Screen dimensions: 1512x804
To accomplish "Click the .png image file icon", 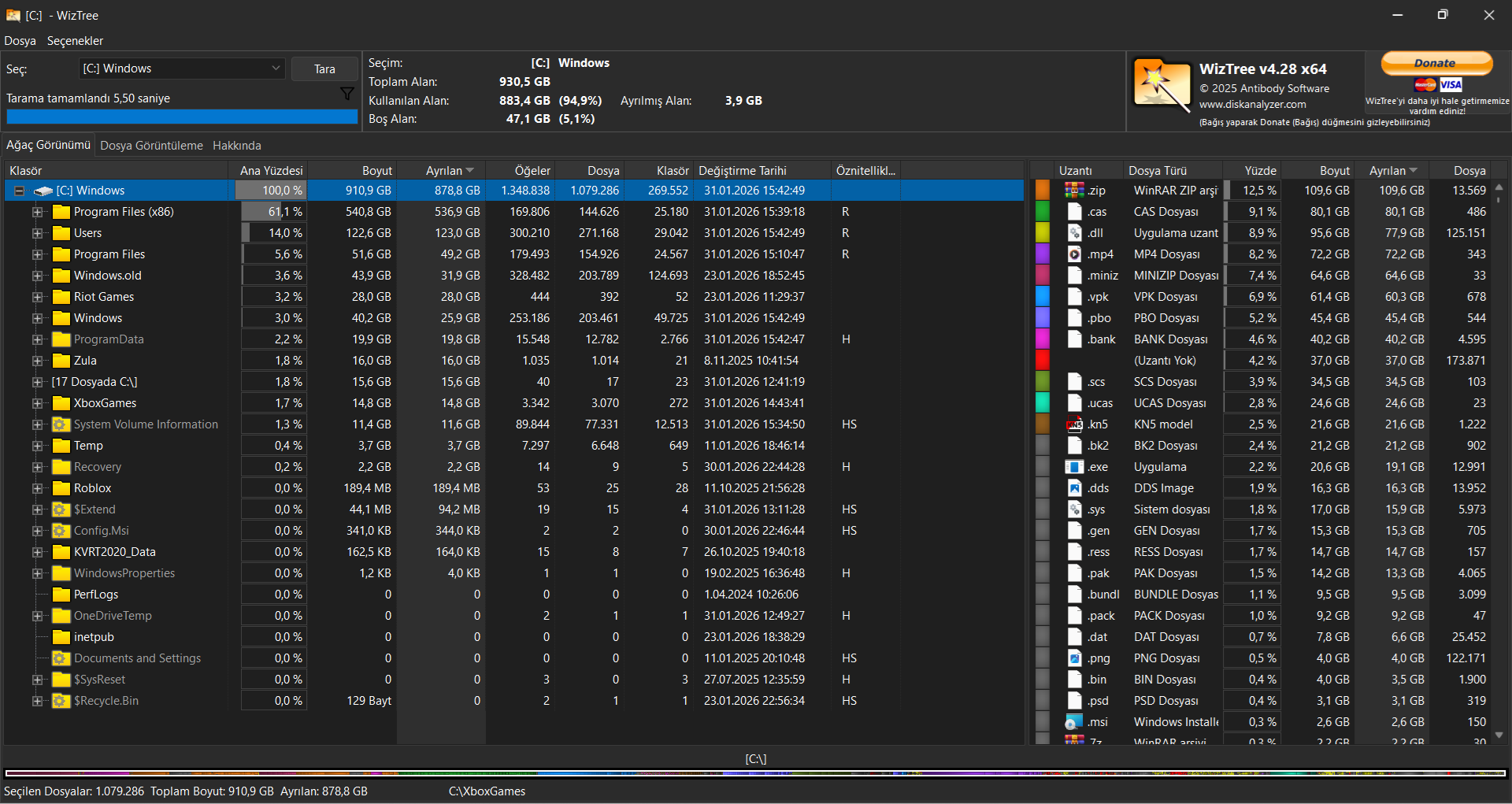I will [1074, 658].
